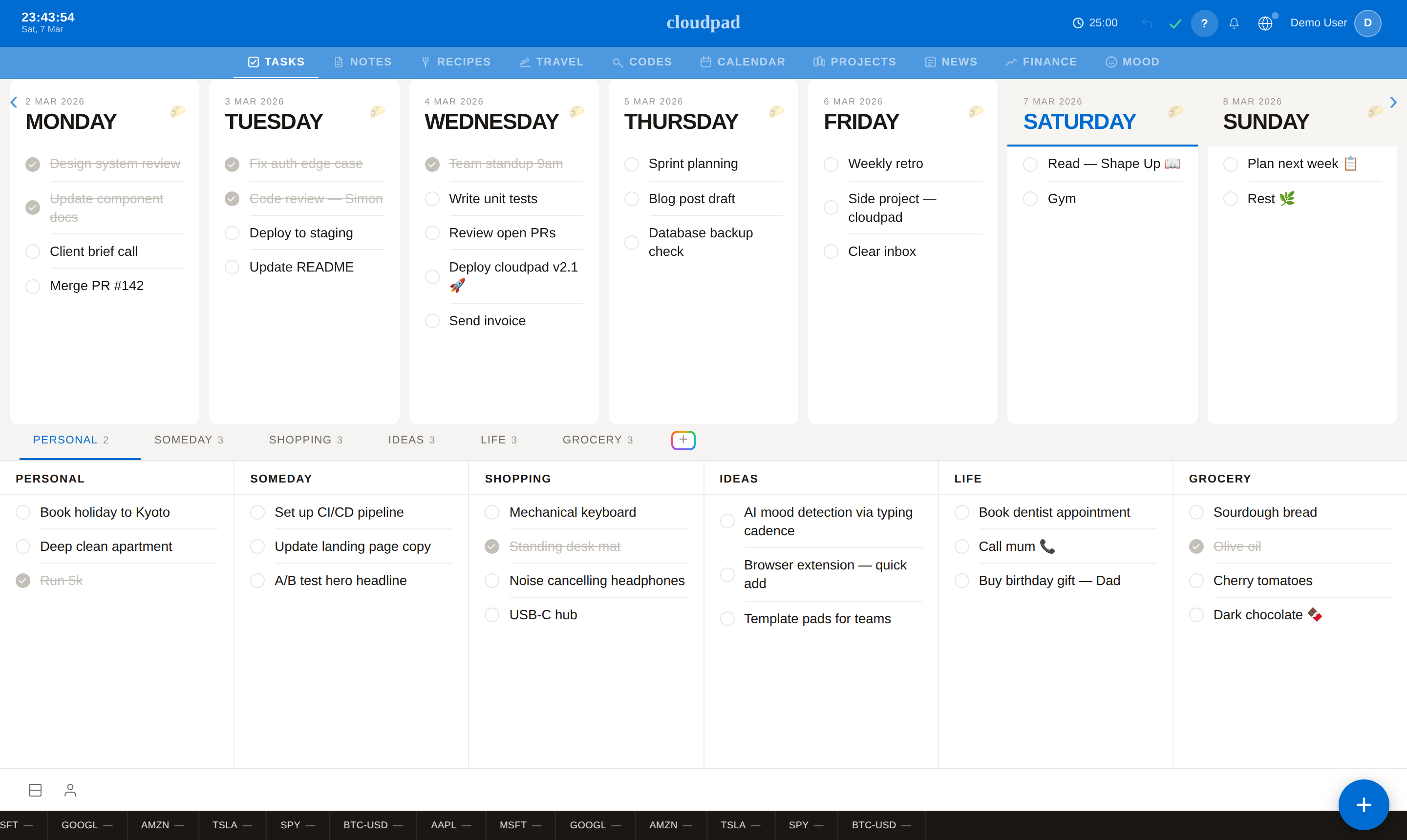
Task: Click the notifications bell icon
Action: 1234,23
